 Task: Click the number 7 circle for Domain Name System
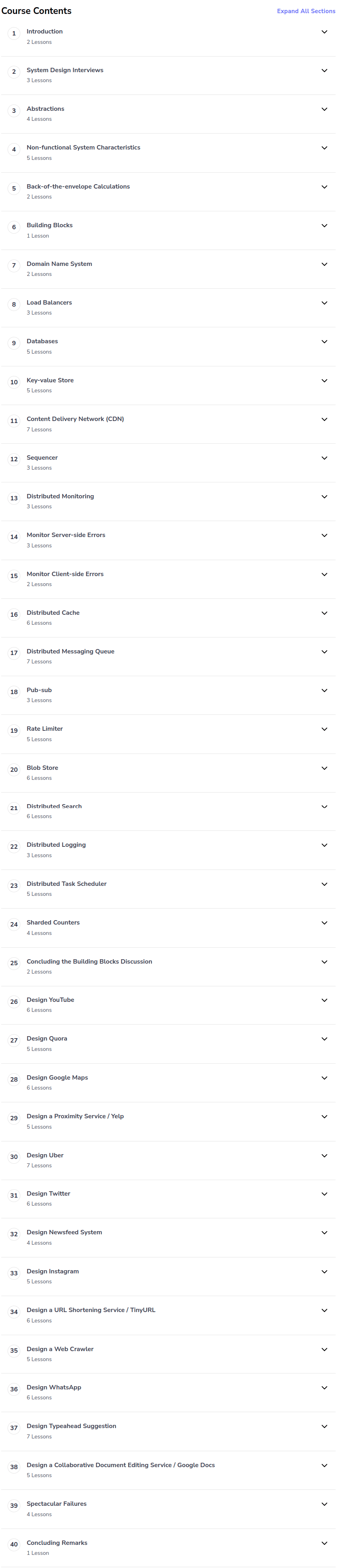coord(14,266)
